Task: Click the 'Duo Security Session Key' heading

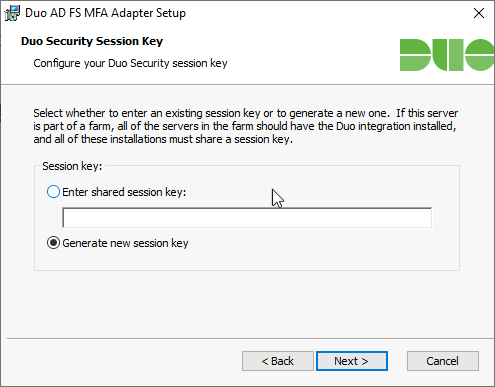Action: pos(92,41)
